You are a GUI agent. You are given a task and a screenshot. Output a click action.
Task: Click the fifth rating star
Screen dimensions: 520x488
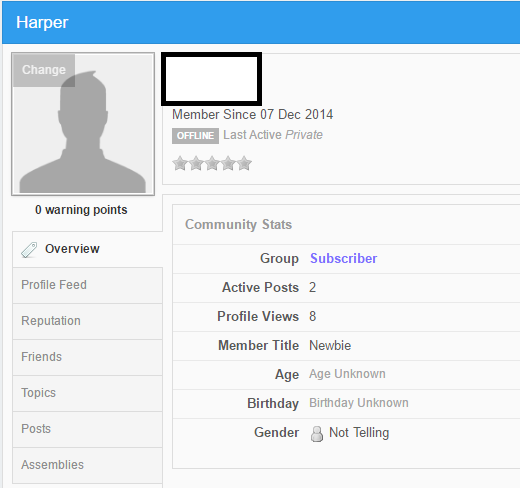tap(244, 163)
